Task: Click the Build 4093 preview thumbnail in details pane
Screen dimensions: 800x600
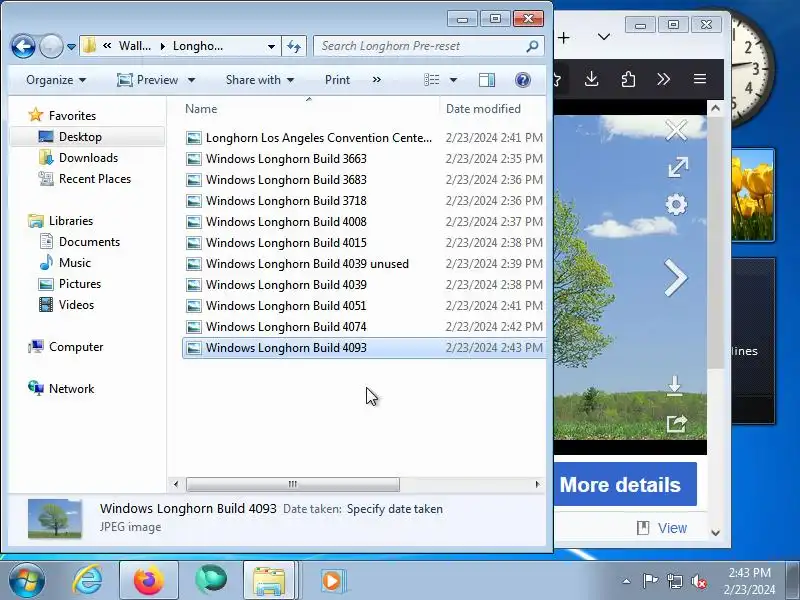Action: [55, 518]
